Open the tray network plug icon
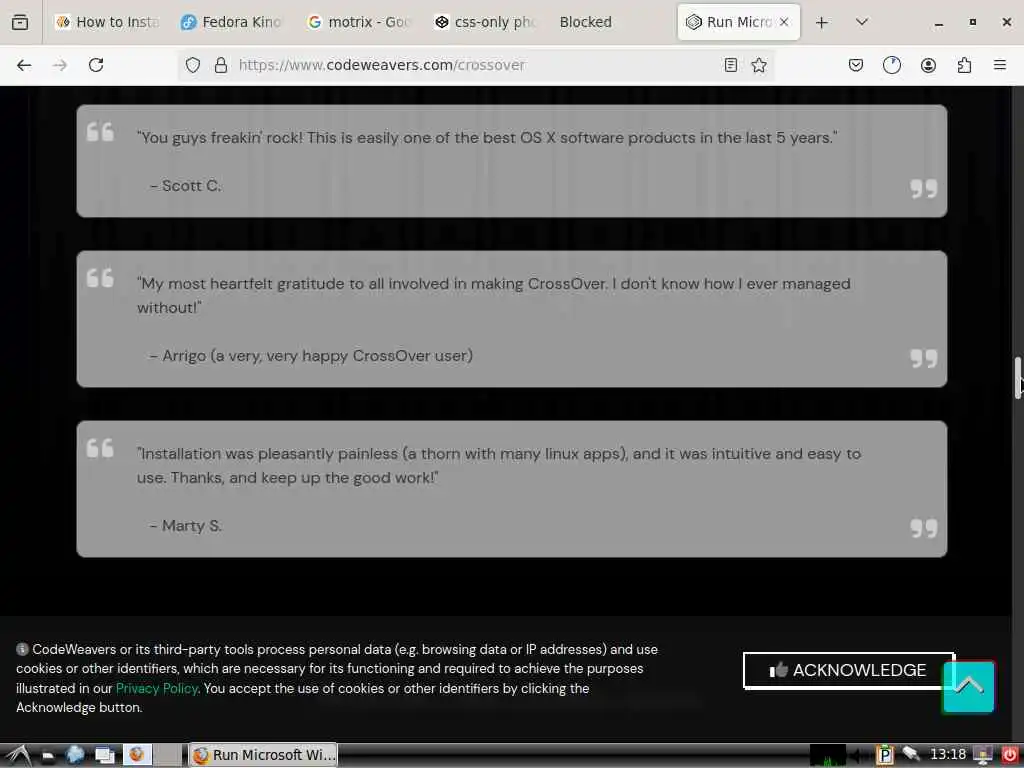The width and height of the screenshot is (1024, 768). tap(911, 754)
